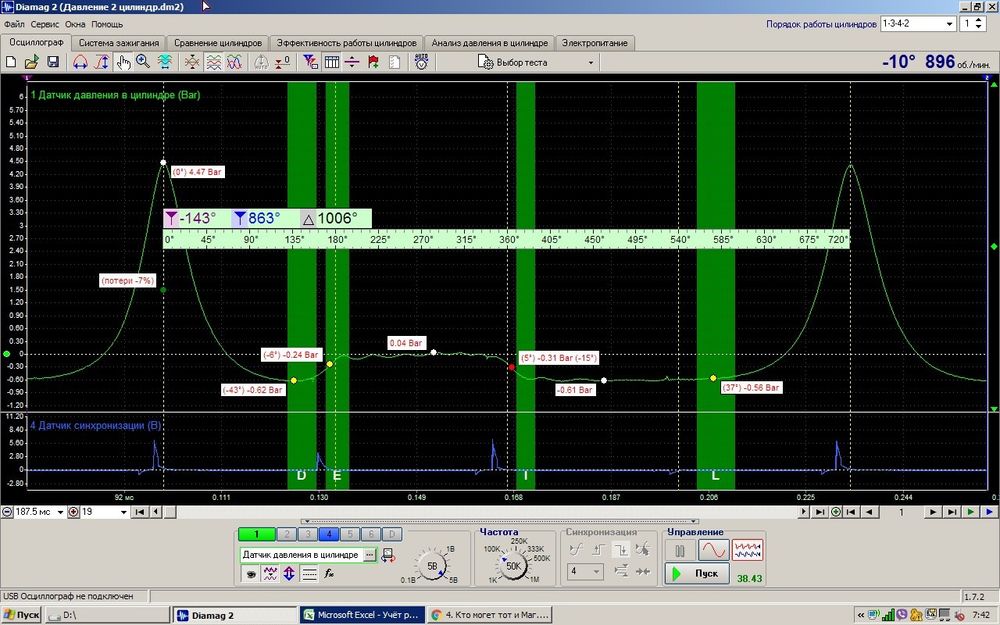Image resolution: width=1000 pixels, height=625 pixels.
Task: Open the time scale 187.5 мс dropdown
Action: (58, 512)
